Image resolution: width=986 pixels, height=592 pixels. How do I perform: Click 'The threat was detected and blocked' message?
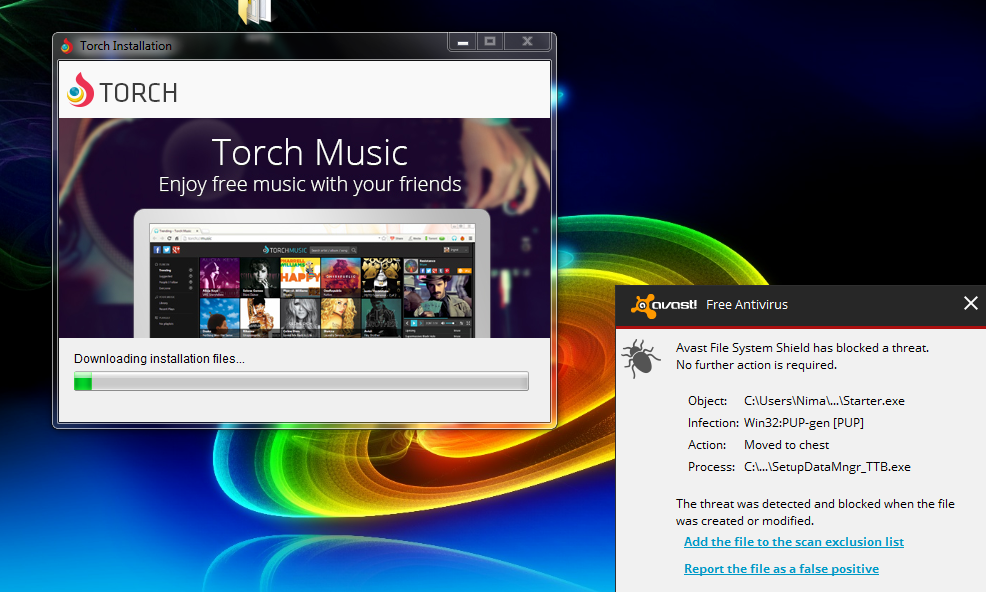click(x=815, y=512)
